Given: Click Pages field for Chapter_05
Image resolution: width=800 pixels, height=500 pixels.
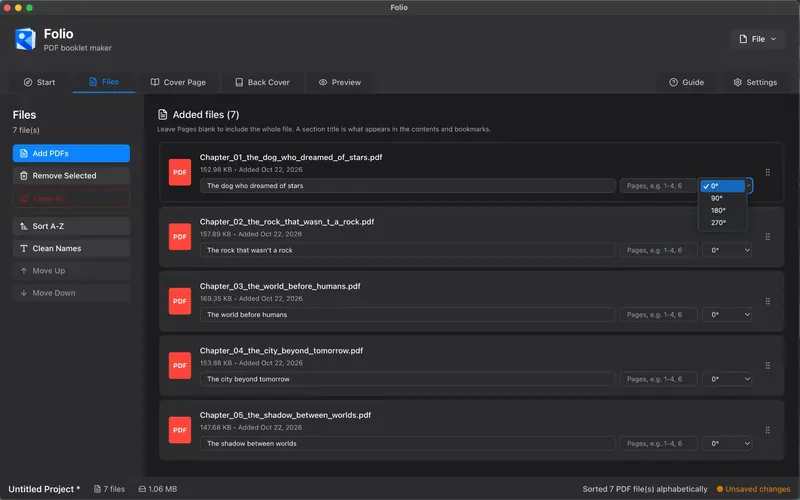Looking at the screenshot, I should point(658,443).
